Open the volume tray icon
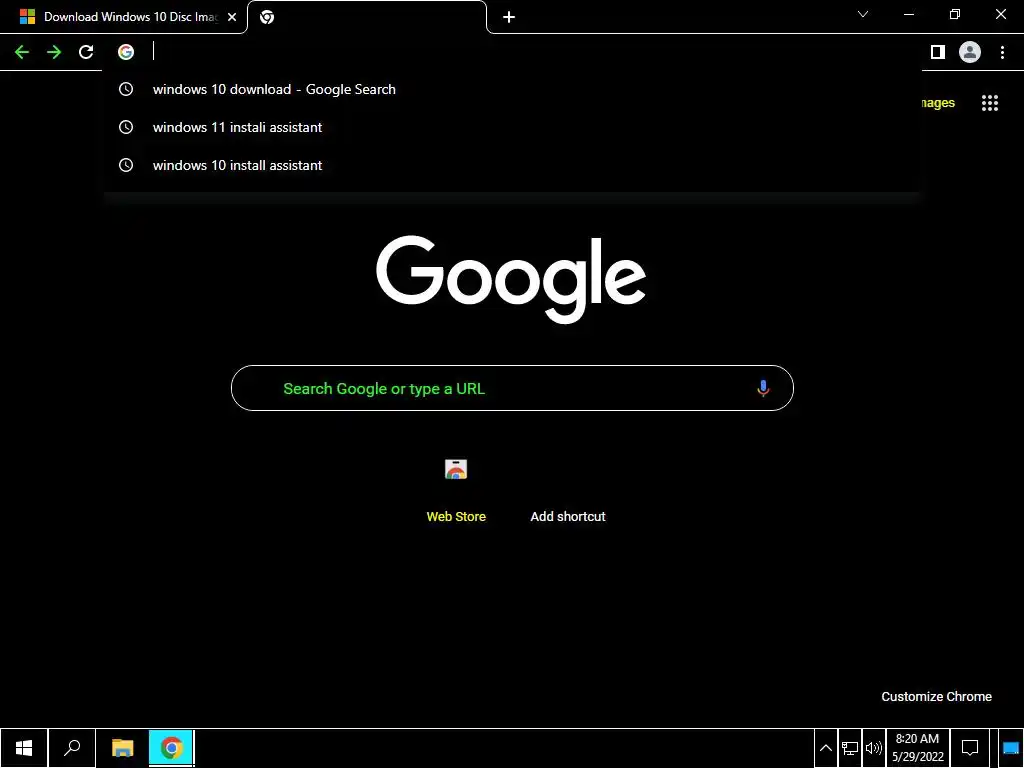Screen dimensions: 1024x768 coord(873,748)
